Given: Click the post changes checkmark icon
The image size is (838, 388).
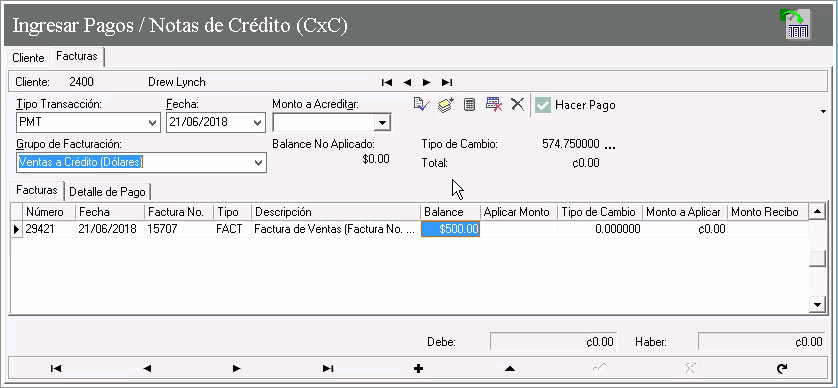Looking at the screenshot, I should click(599, 368).
